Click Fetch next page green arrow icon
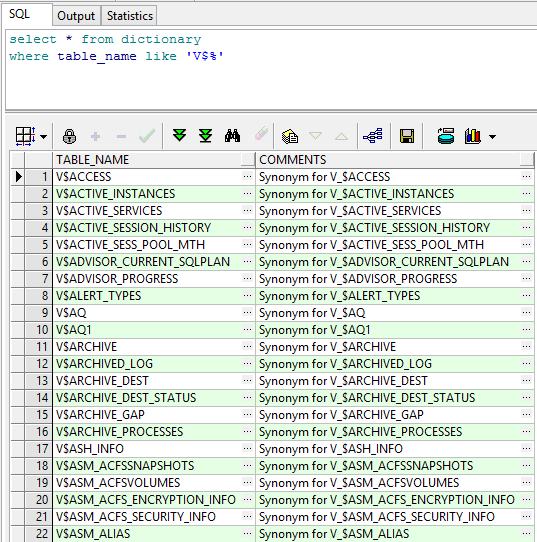The height and width of the screenshot is (542, 537). (x=179, y=136)
